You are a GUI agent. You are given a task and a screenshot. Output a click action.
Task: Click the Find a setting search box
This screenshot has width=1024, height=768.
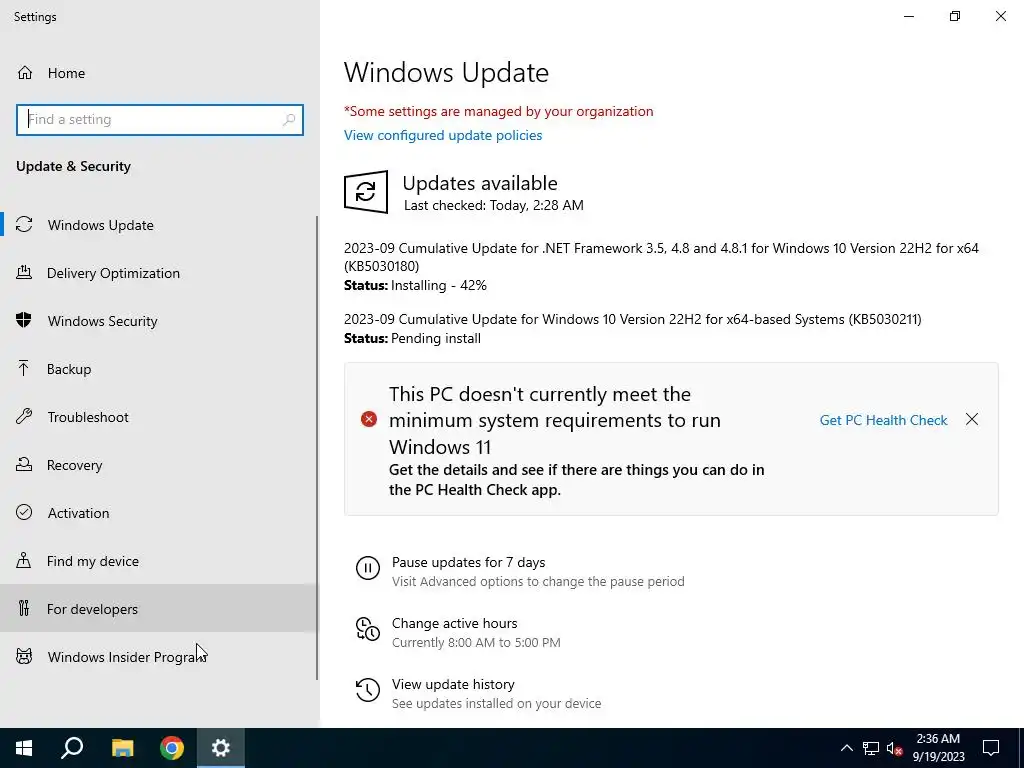(x=160, y=120)
